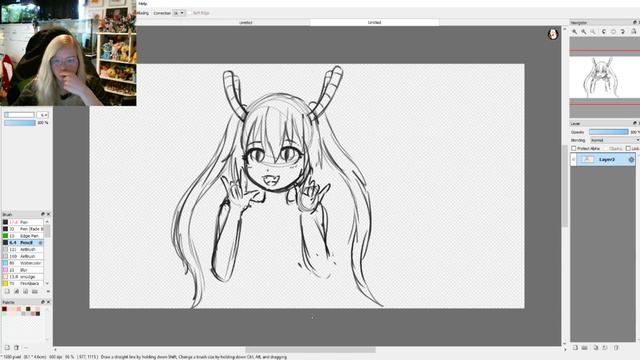The width and height of the screenshot is (640, 360).
Task: Adjust brush size slider
Action: [19, 115]
